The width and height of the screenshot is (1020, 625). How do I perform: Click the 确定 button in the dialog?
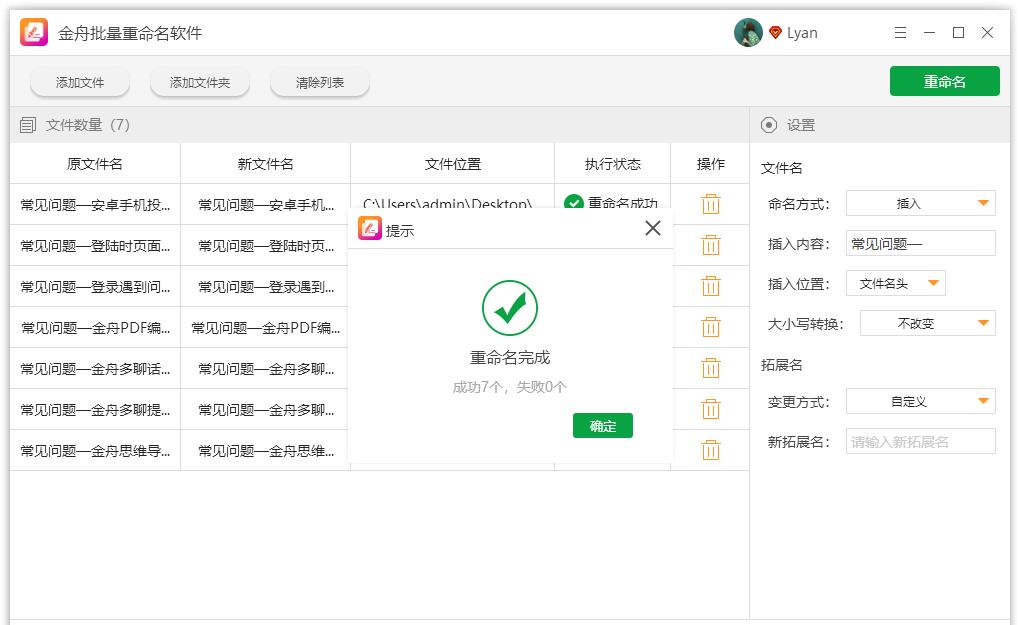602,425
